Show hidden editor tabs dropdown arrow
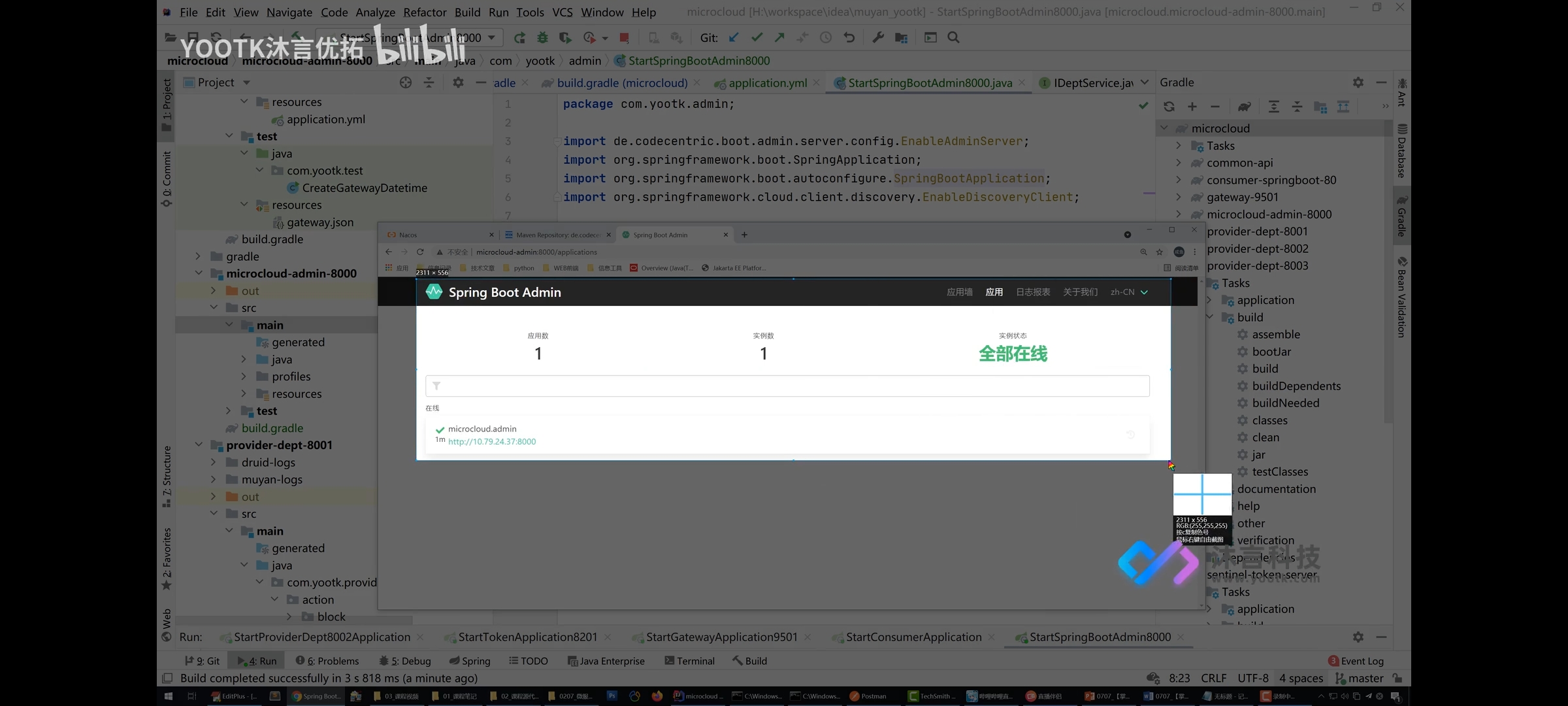The image size is (1568, 706). [x=1145, y=82]
